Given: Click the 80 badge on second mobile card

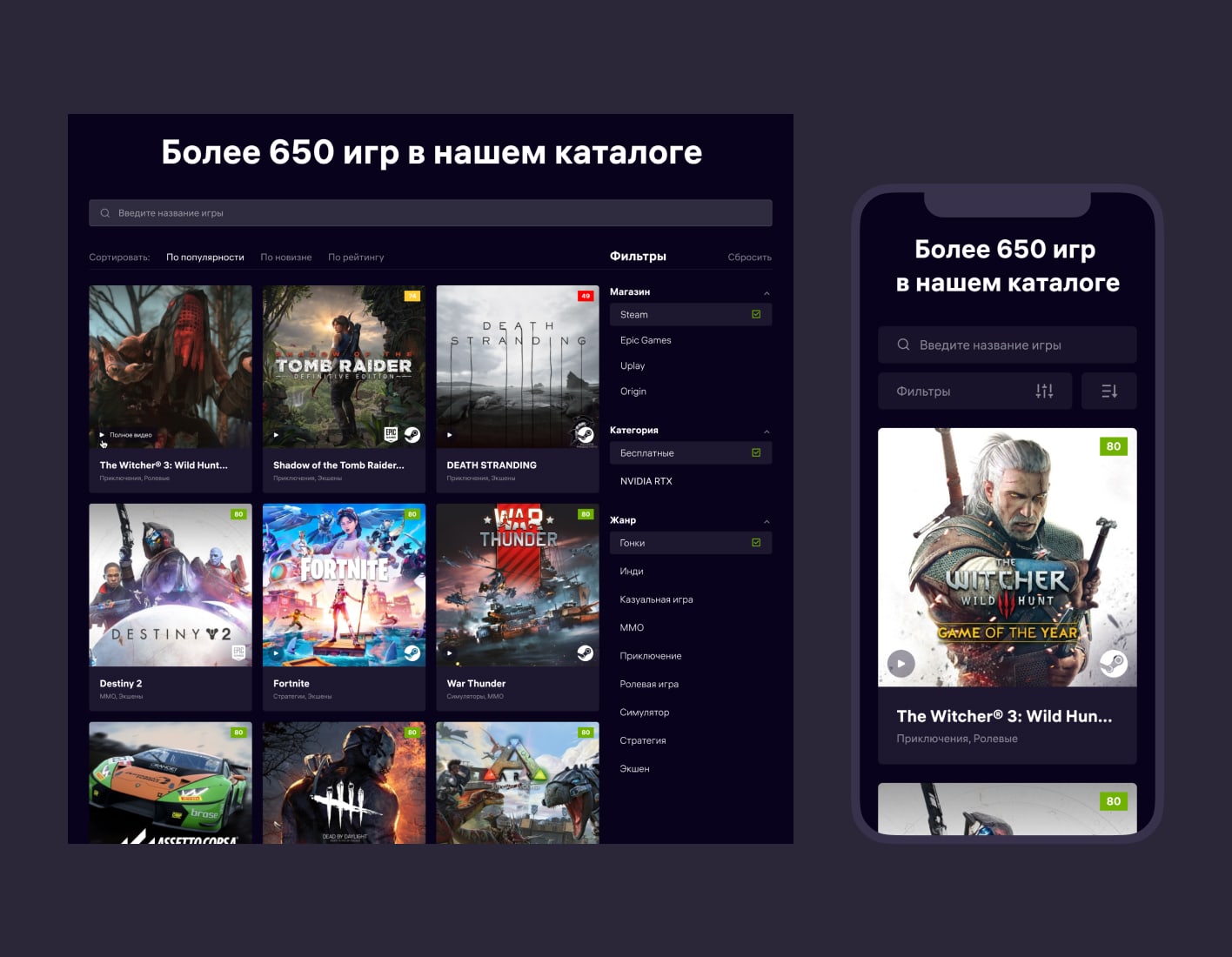Looking at the screenshot, I should [1114, 801].
